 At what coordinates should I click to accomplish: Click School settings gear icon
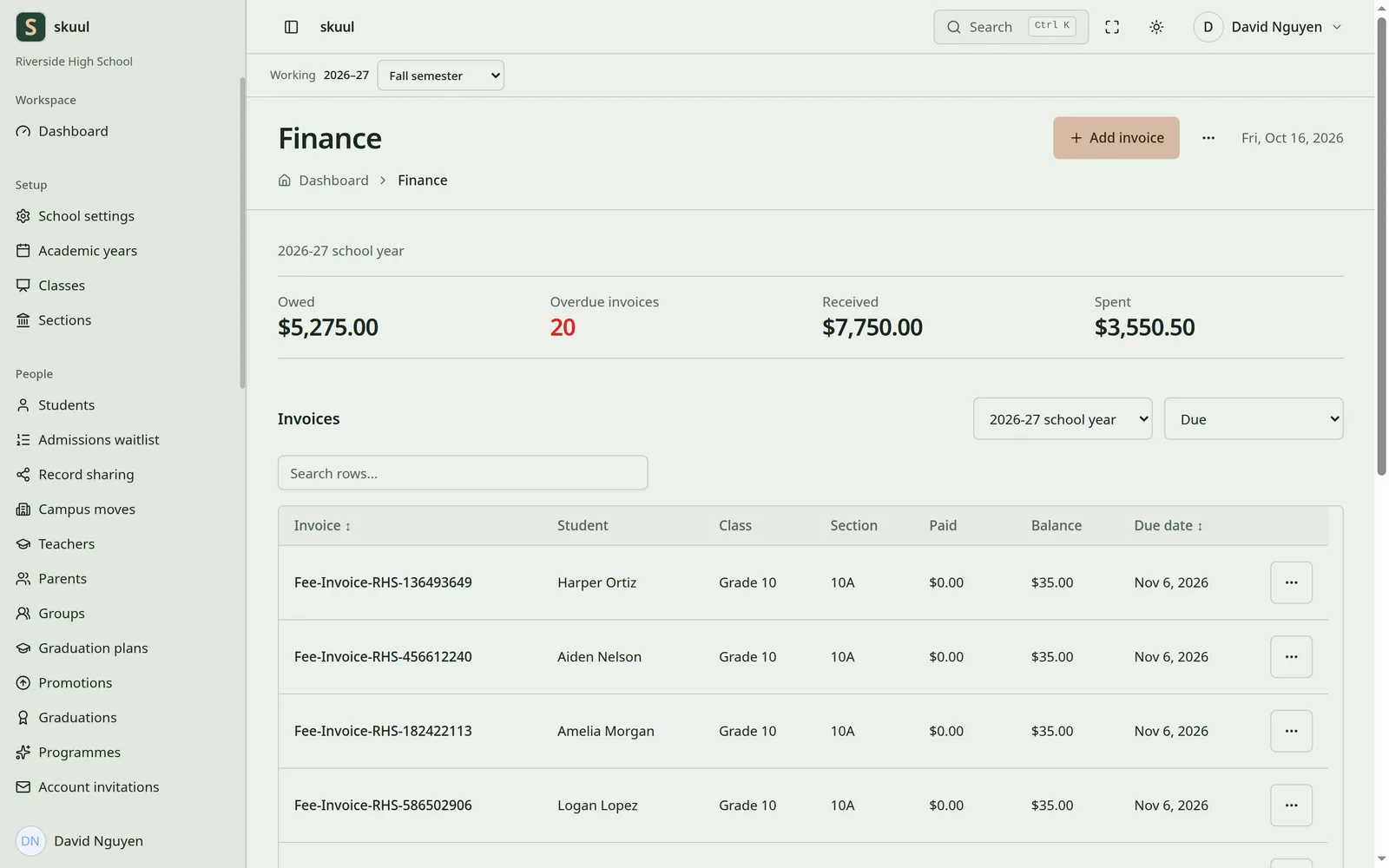pyautogui.click(x=23, y=216)
